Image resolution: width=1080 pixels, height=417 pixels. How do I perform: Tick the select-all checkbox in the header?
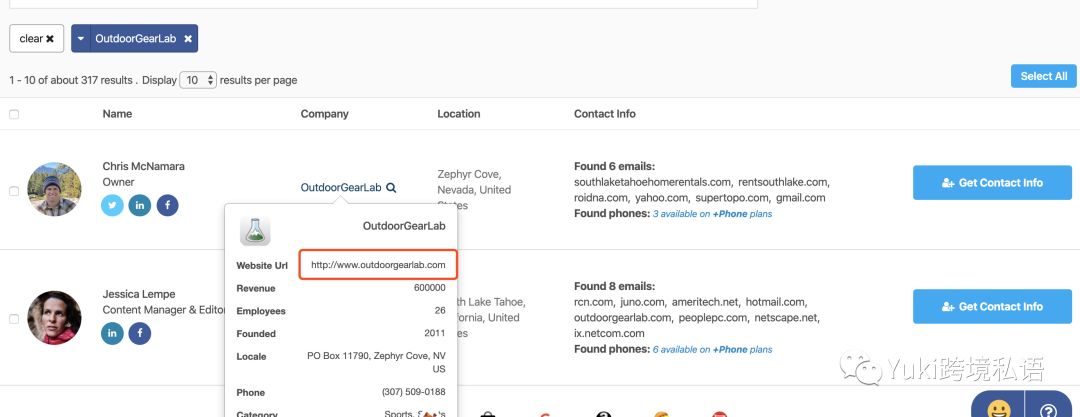click(14, 114)
